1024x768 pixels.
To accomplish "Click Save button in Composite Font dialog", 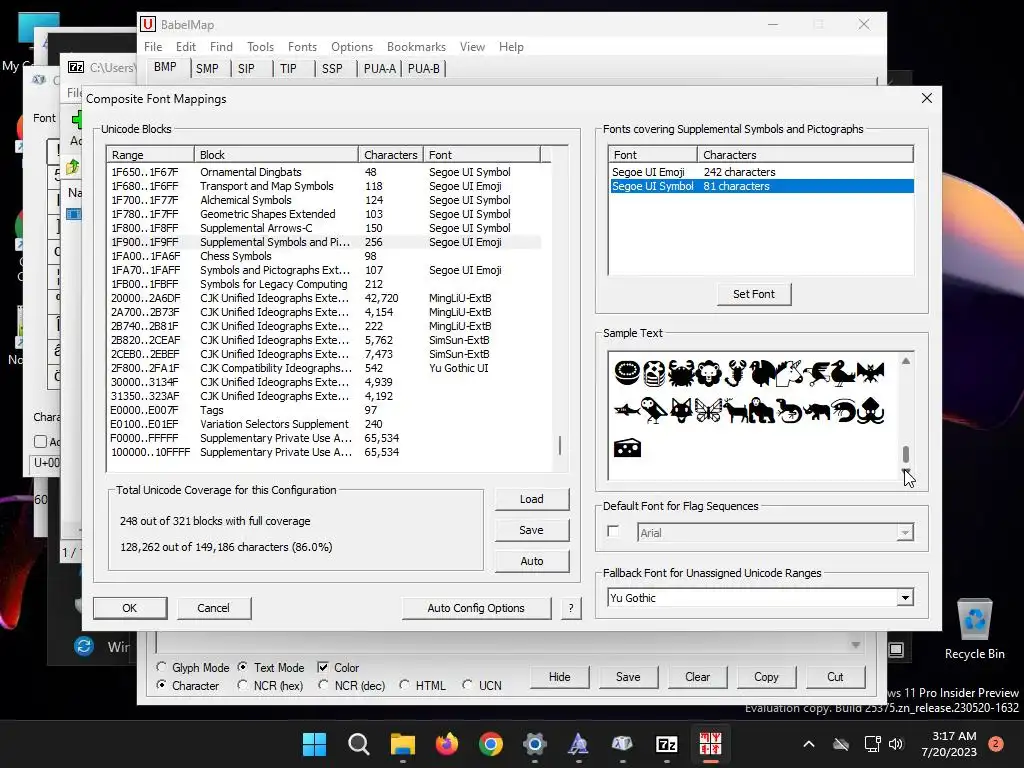I will [532, 530].
